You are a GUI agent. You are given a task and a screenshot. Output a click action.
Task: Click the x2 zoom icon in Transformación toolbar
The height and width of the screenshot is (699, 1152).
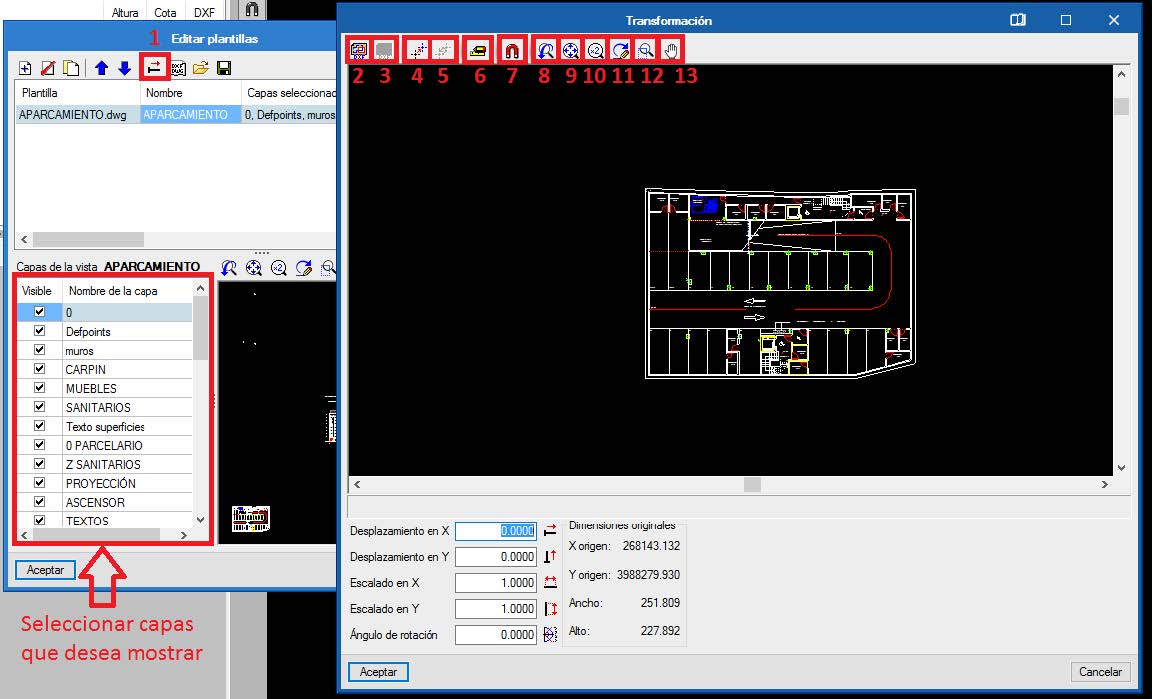(595, 49)
